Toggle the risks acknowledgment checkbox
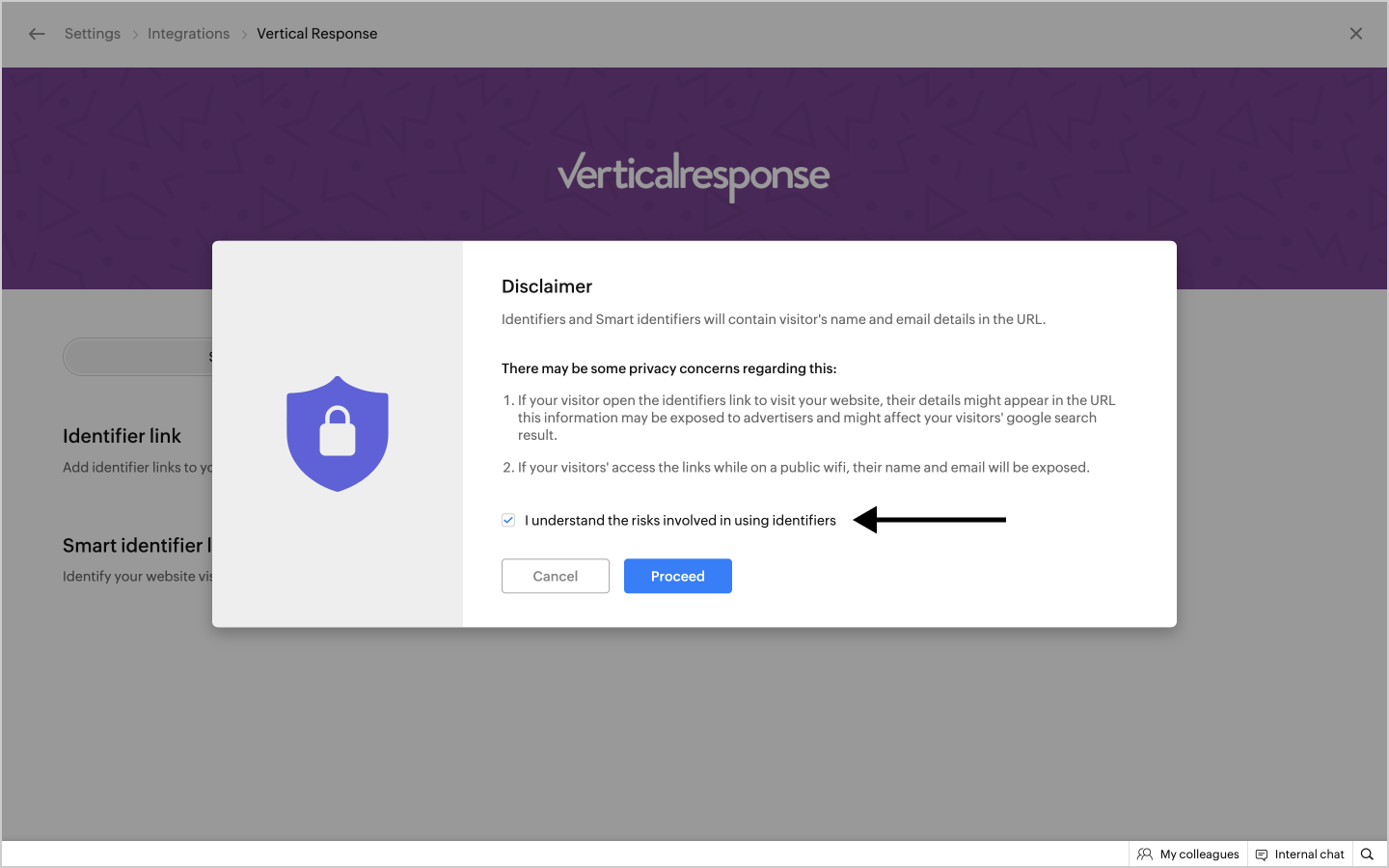Screen dimensions: 1389x868 508,520
